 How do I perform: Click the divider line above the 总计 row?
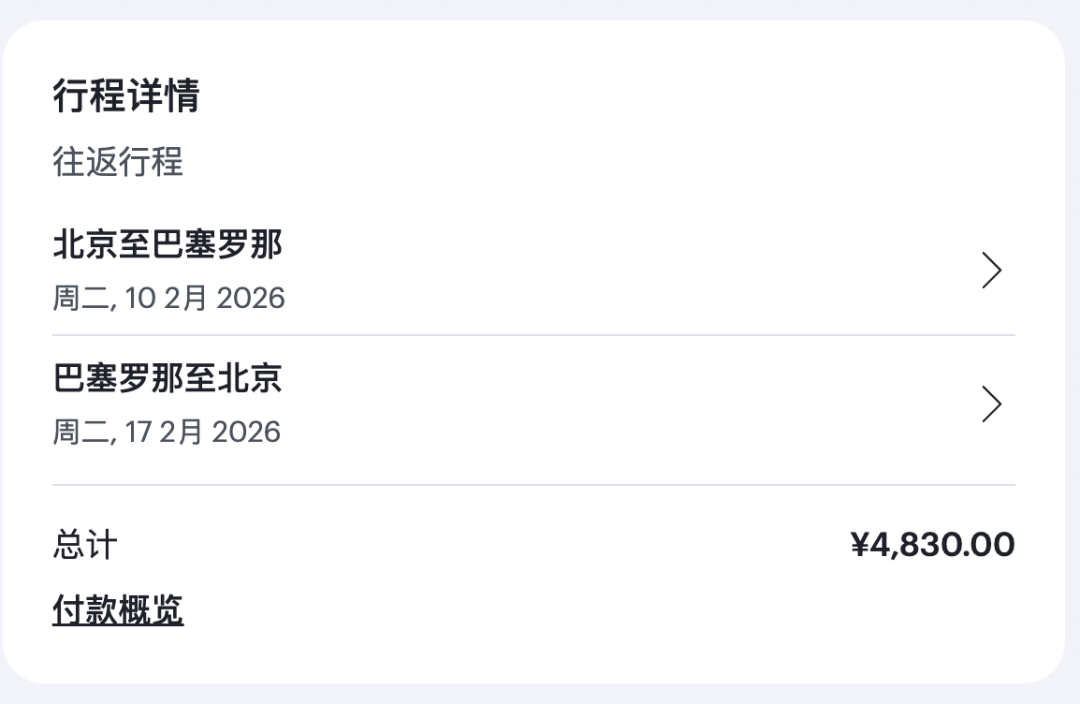point(534,485)
